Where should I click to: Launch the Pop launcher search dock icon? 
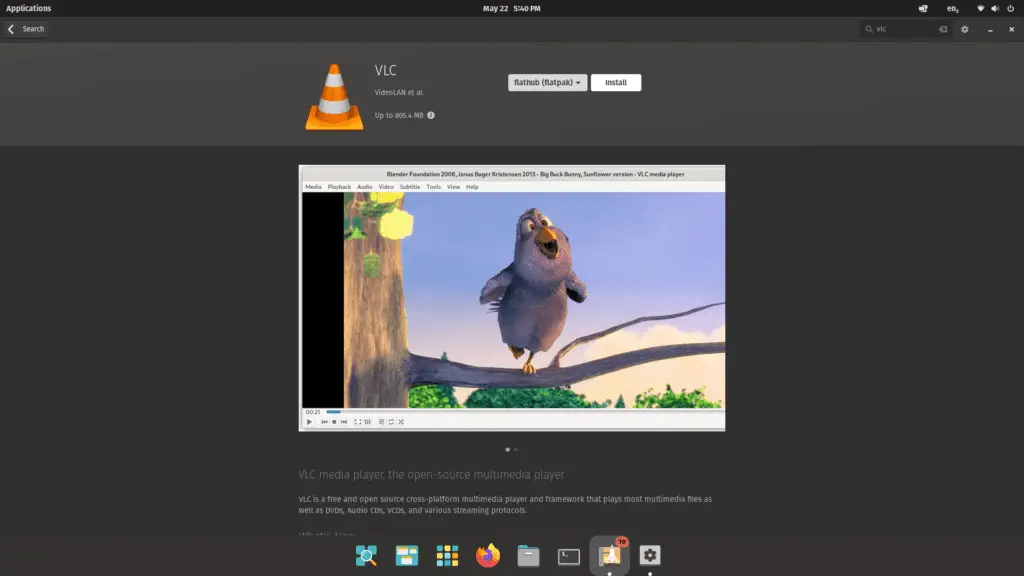(366, 556)
